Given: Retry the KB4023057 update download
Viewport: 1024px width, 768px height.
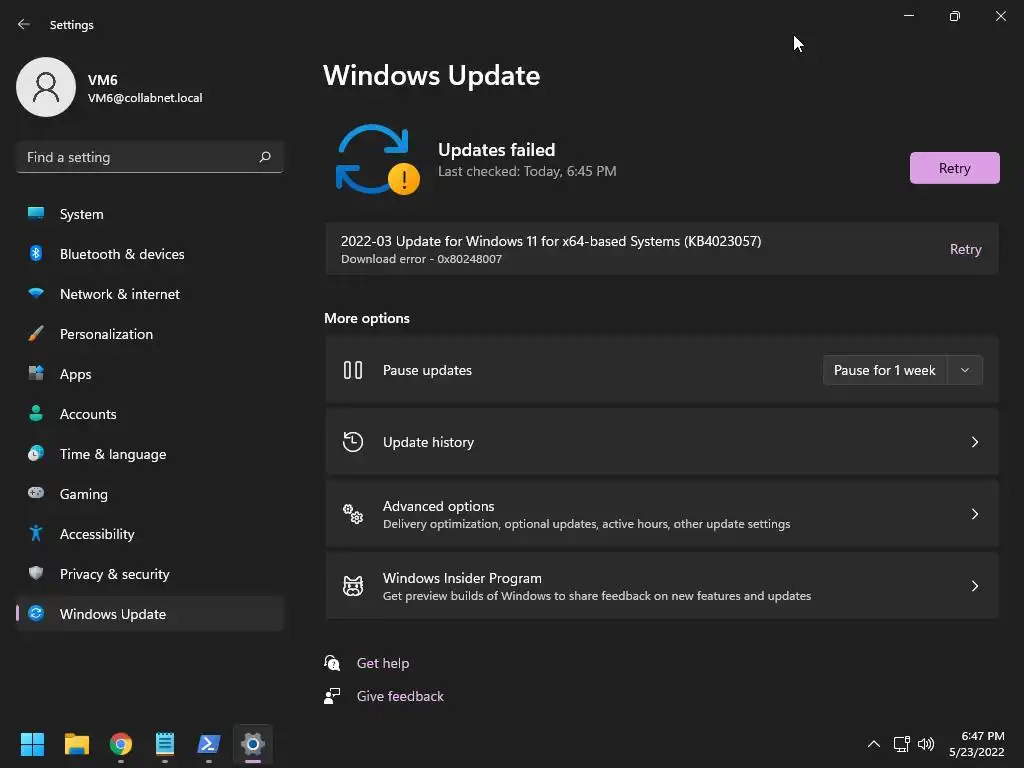Looking at the screenshot, I should 965,249.
